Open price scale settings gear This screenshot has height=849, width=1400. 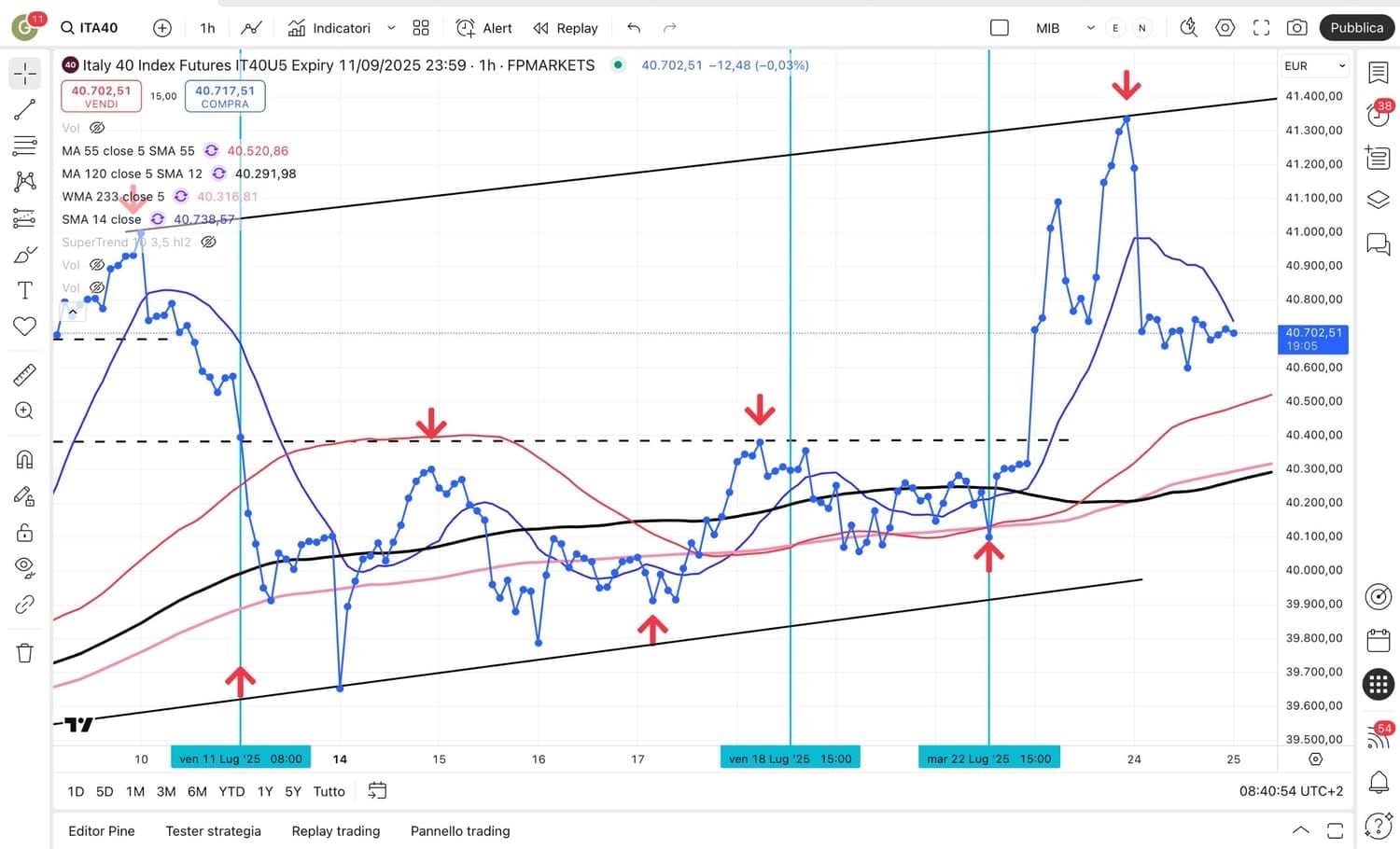pos(1316,759)
